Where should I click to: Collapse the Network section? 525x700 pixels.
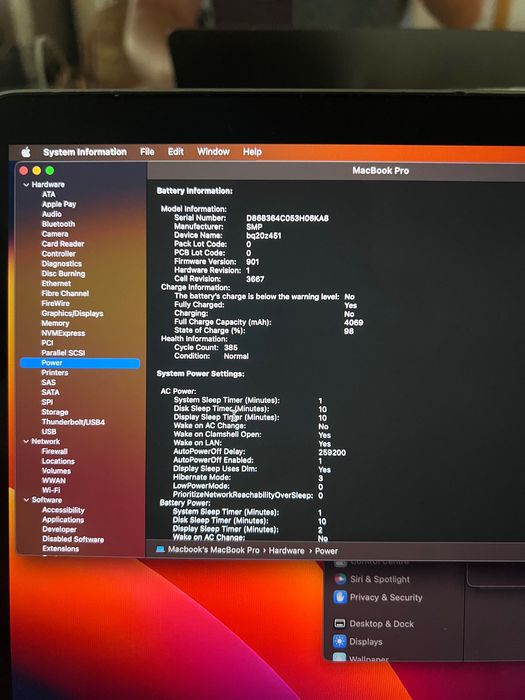click(26, 441)
